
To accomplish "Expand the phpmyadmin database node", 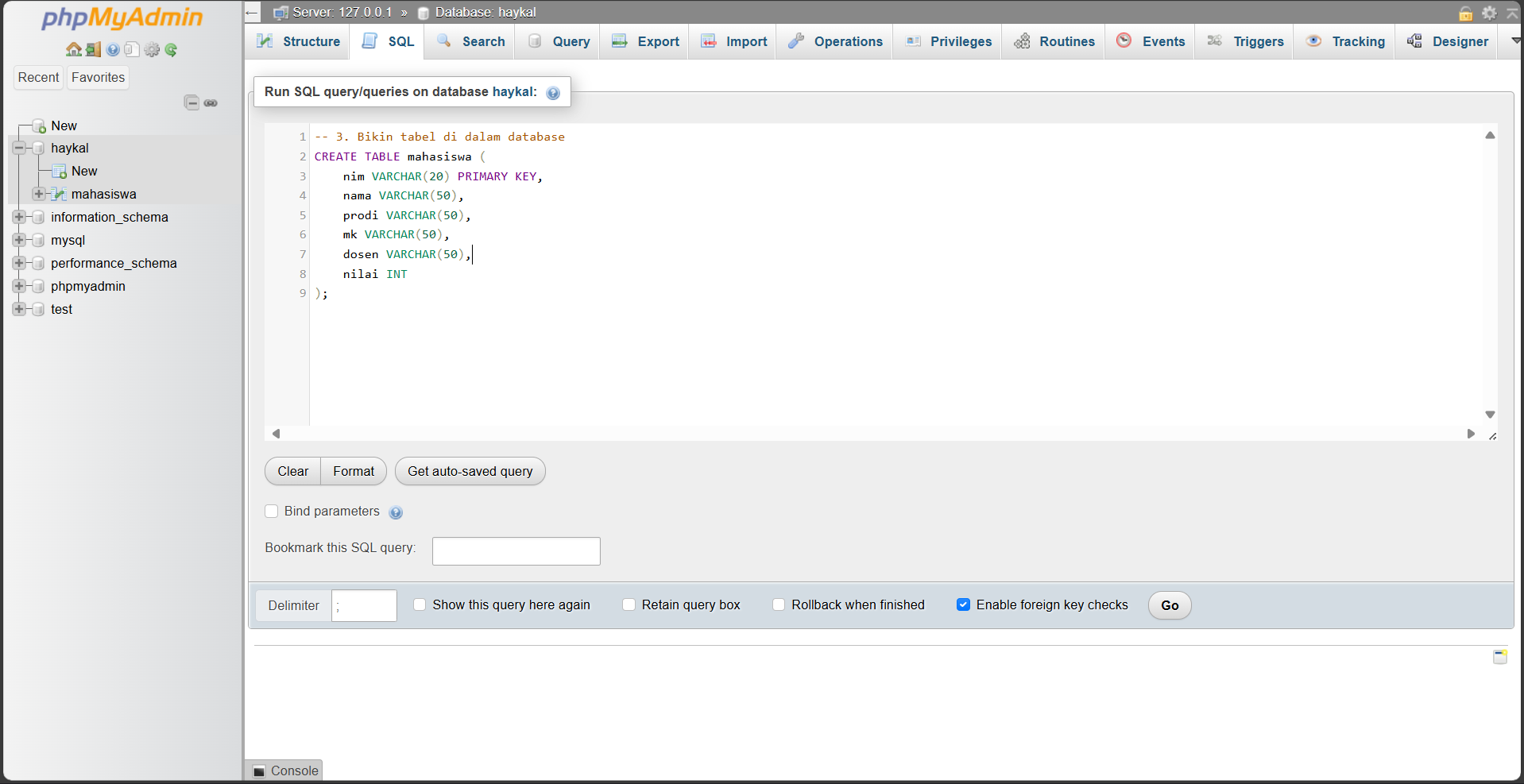I will pos(19,286).
